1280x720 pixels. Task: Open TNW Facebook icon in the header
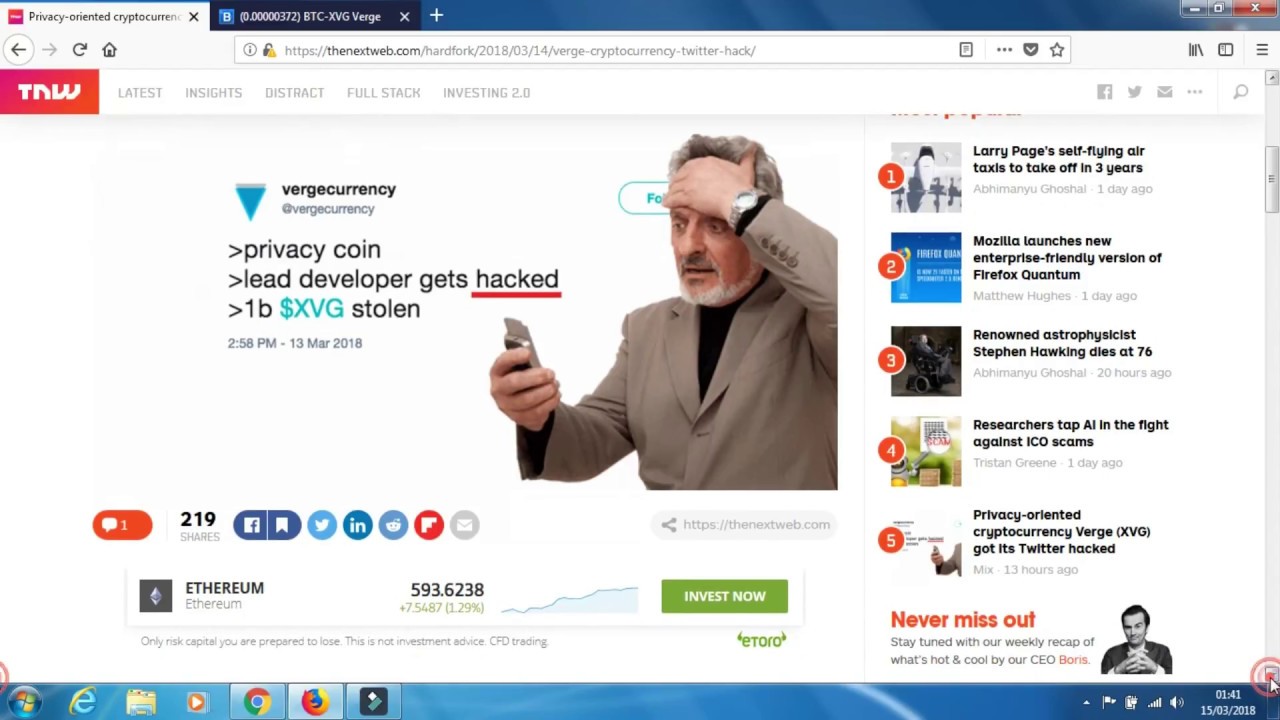point(1104,92)
